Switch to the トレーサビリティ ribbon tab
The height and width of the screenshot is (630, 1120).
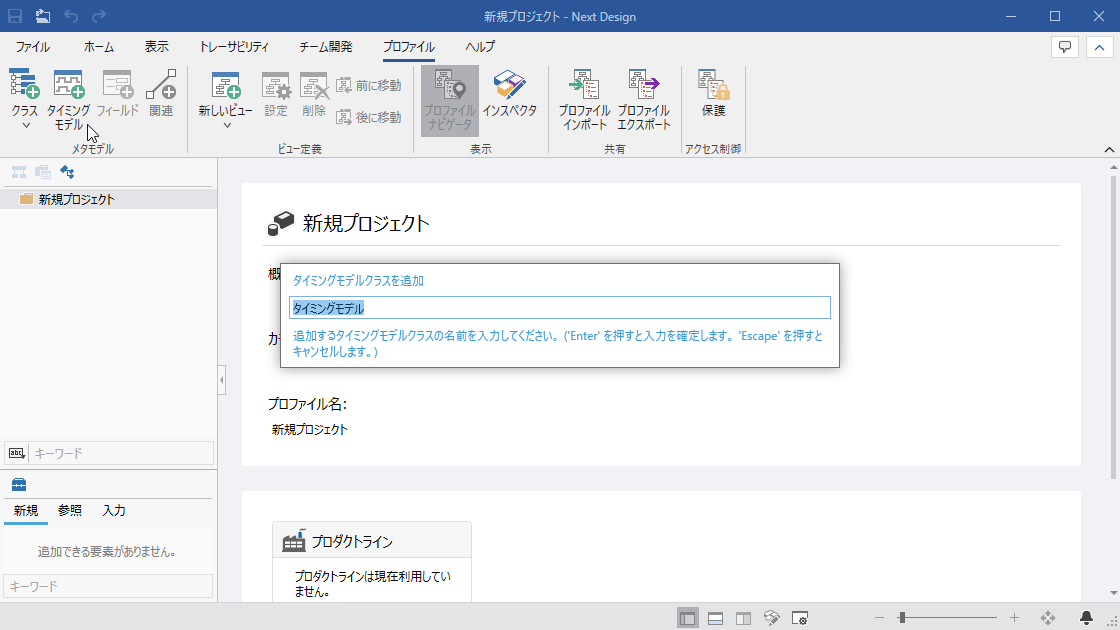(234, 47)
